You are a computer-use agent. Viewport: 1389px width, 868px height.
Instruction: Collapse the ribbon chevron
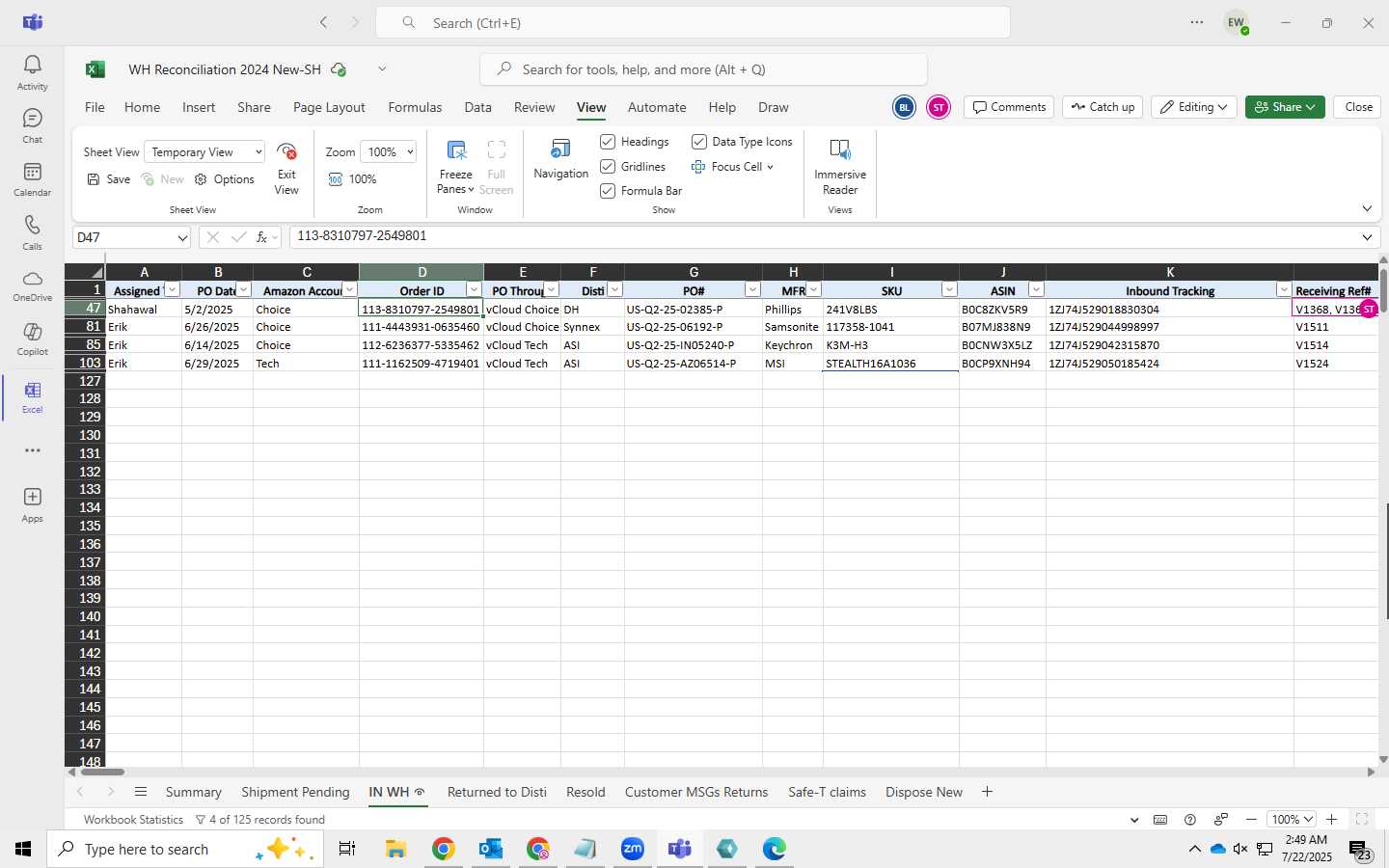point(1367,209)
